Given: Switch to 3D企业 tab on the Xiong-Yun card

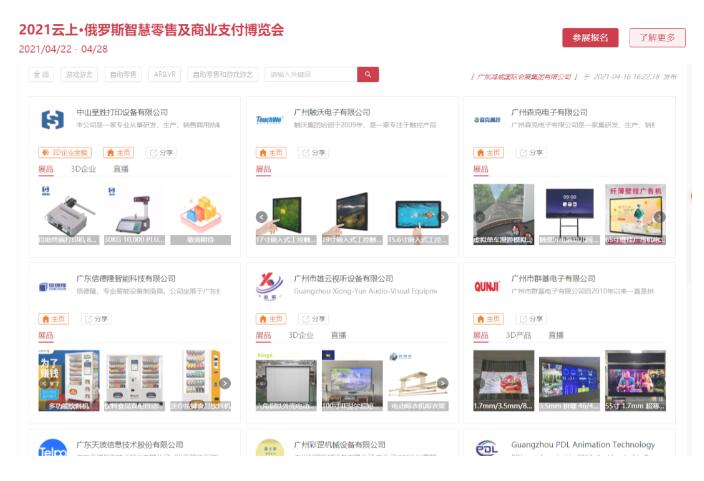Looking at the screenshot, I should [301, 335].
